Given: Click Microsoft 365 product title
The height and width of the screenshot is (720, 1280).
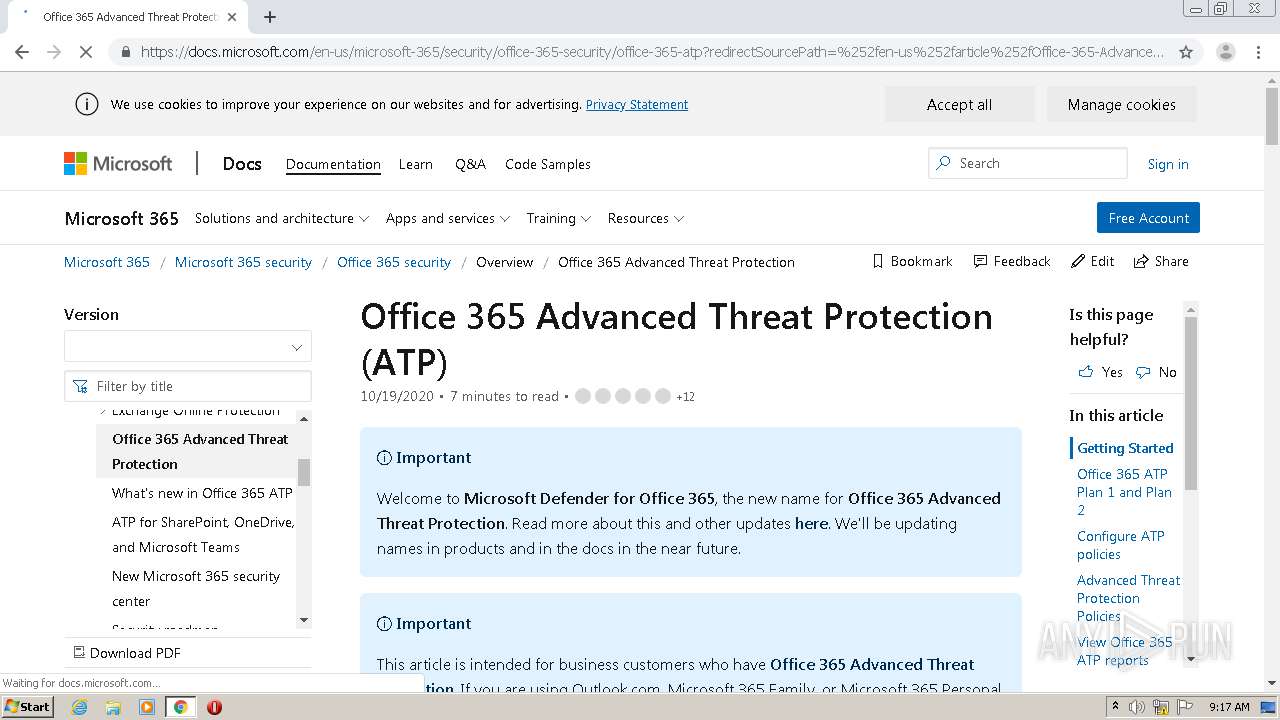Looking at the screenshot, I should pos(122,218).
